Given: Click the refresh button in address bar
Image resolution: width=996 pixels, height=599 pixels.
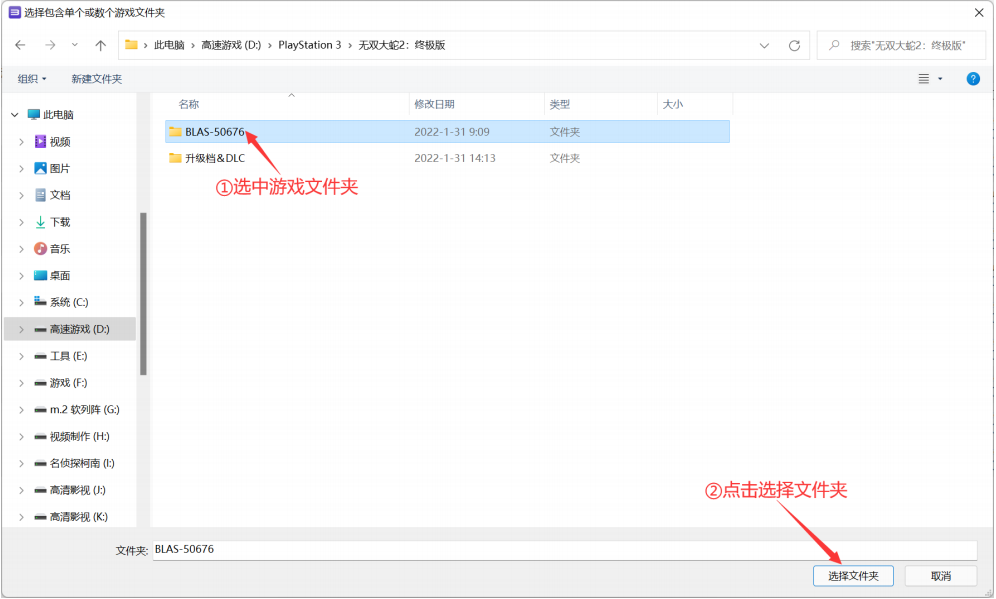Looking at the screenshot, I should coord(794,46).
